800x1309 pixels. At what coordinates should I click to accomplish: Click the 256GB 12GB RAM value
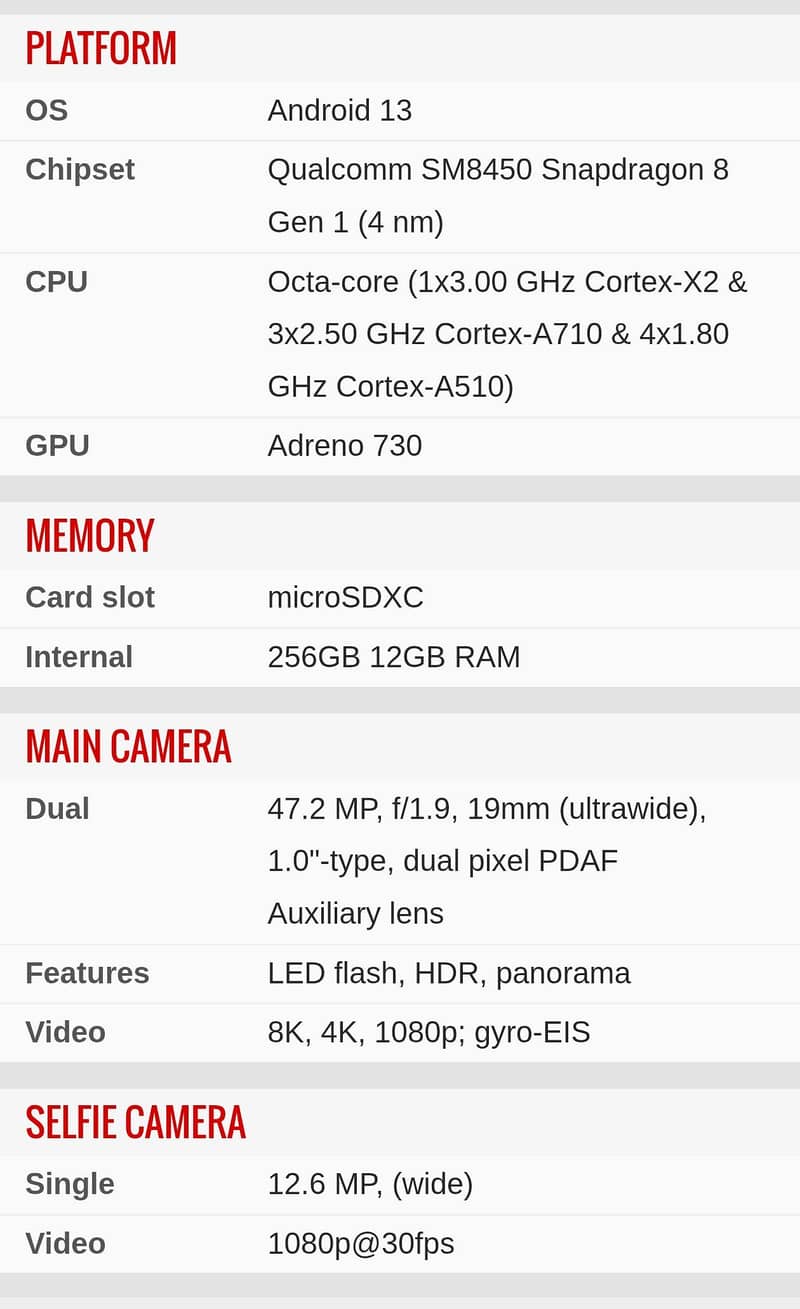pyautogui.click(x=394, y=657)
